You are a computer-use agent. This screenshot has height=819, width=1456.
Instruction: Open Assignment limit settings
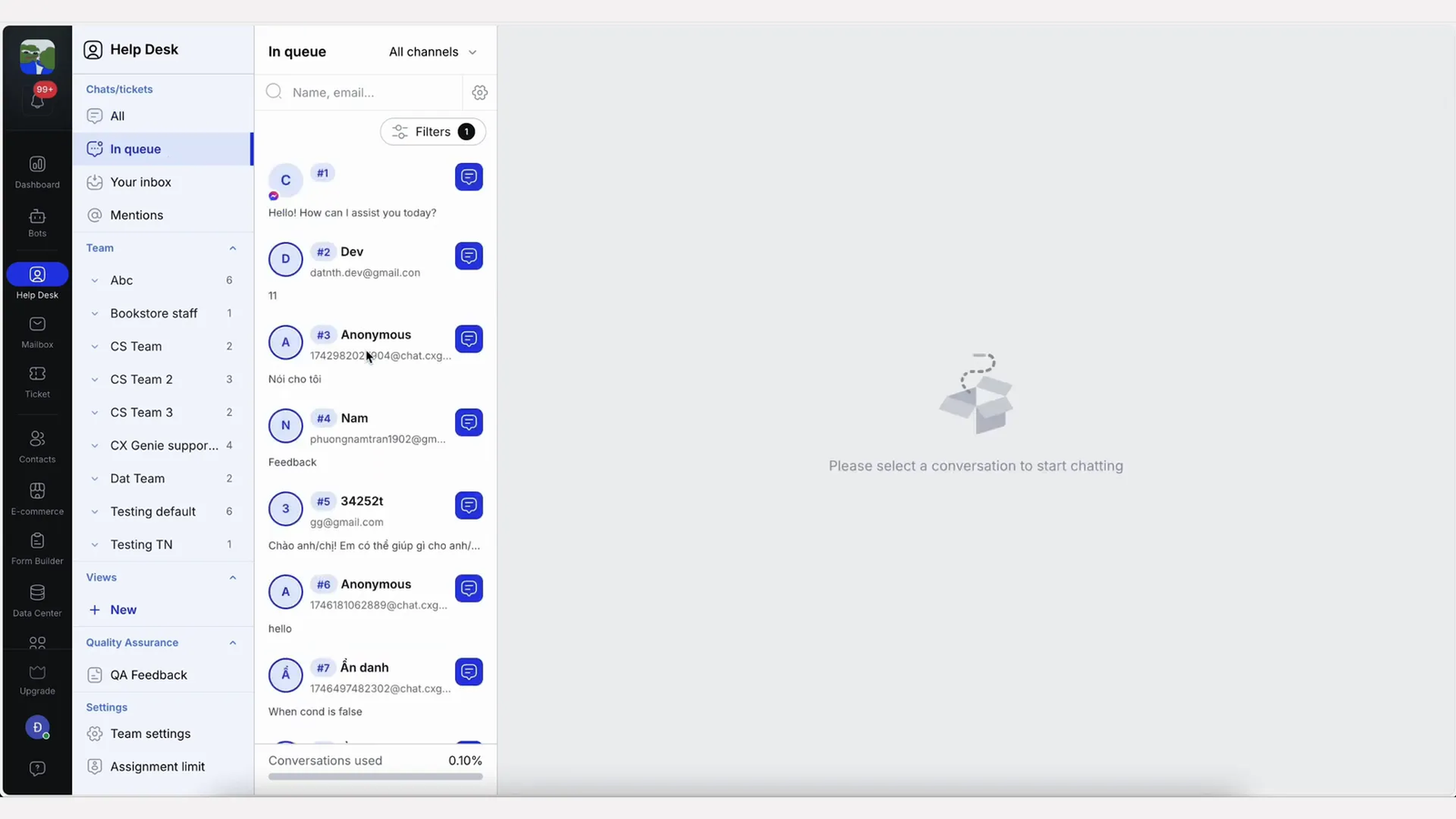[162, 766]
